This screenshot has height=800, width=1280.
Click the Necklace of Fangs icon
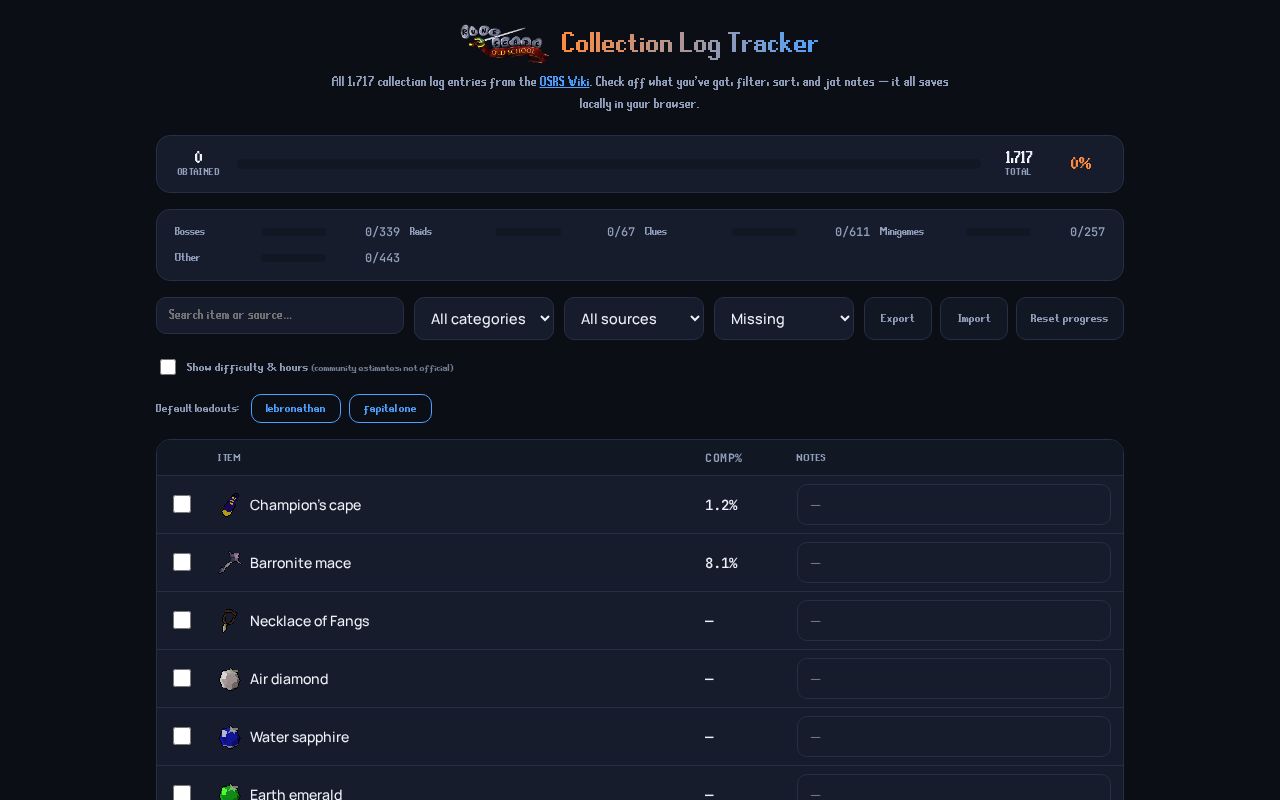[230, 621]
